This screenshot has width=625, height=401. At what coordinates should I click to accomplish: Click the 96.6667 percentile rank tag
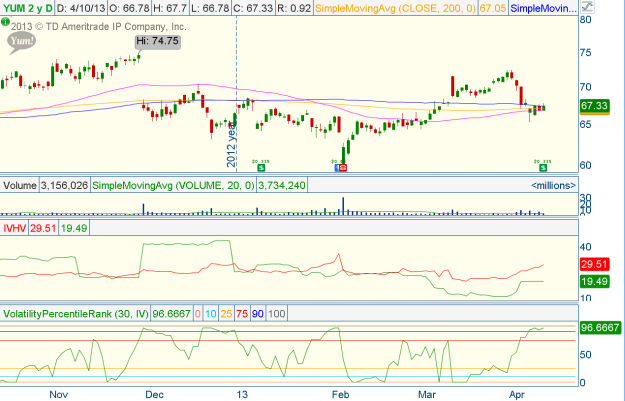click(601, 326)
